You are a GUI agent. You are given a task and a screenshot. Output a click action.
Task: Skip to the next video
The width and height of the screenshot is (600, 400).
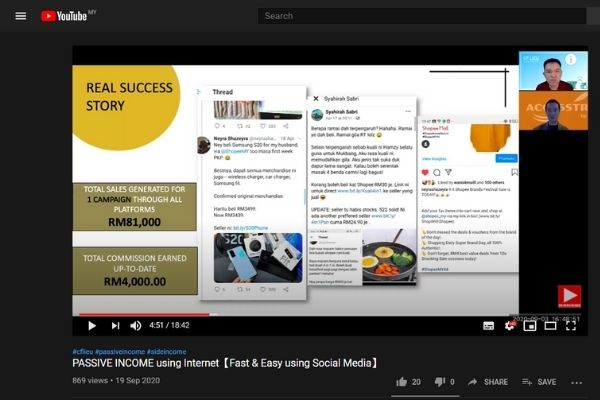[115, 326]
